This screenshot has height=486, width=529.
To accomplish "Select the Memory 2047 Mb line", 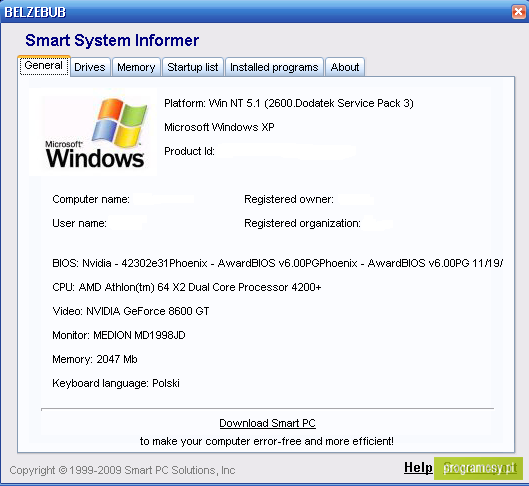I will click(95, 359).
